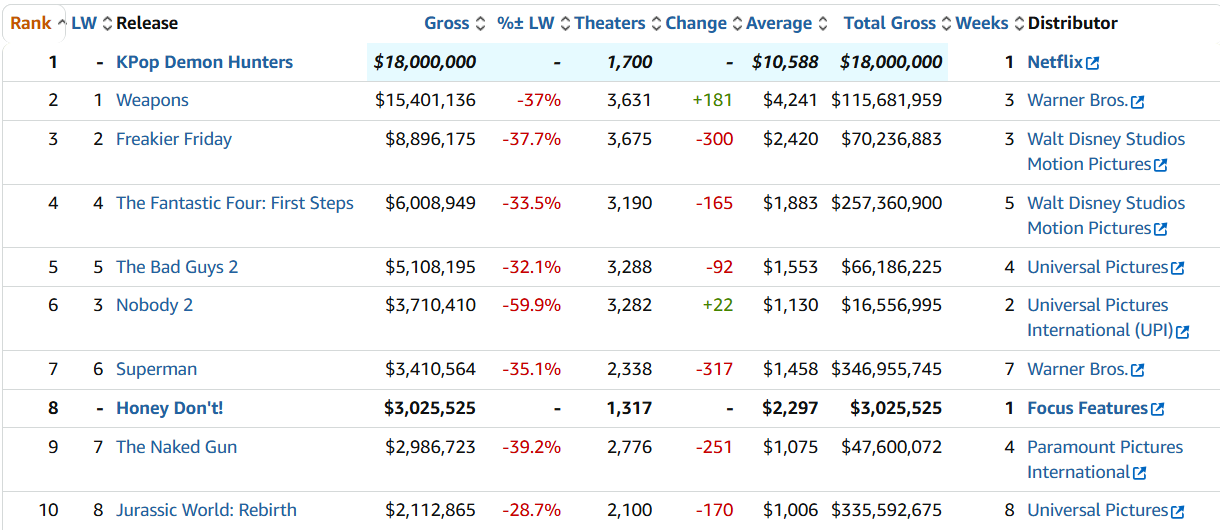Viewport: 1220px width, 530px height.
Task: Open KPop Demon Hunters release page
Action: 204,62
